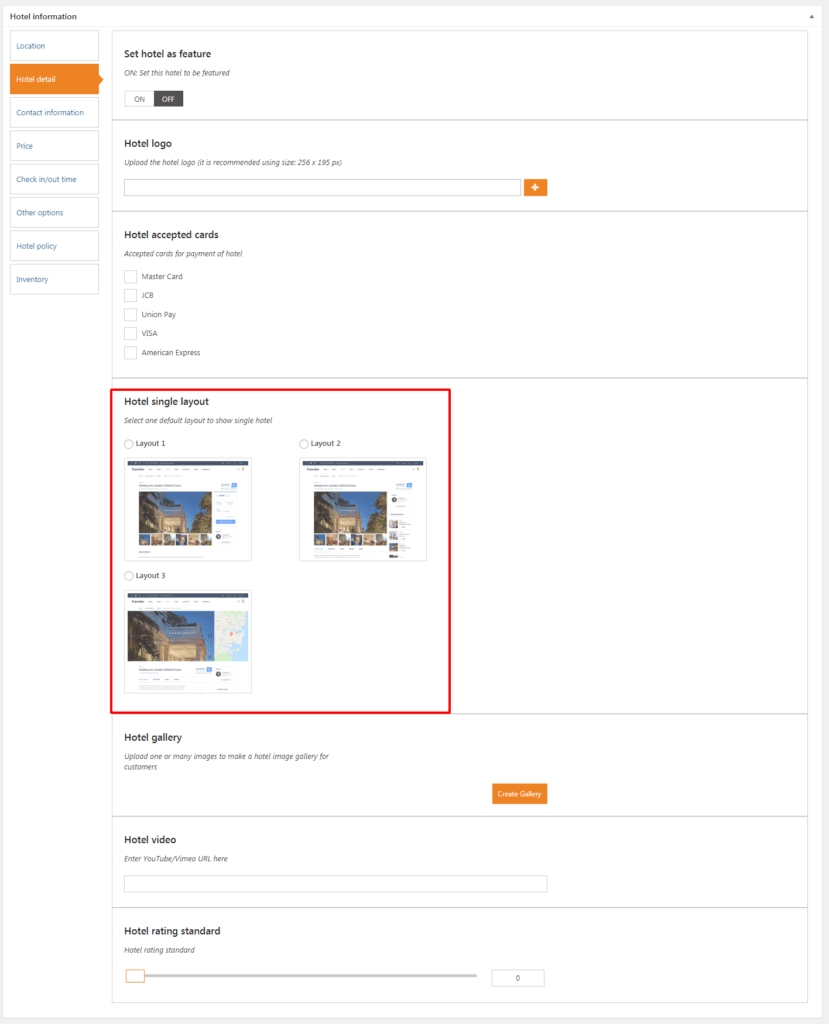Click the plus icon to upload hotel logo
The image size is (829, 1024).
[535, 188]
